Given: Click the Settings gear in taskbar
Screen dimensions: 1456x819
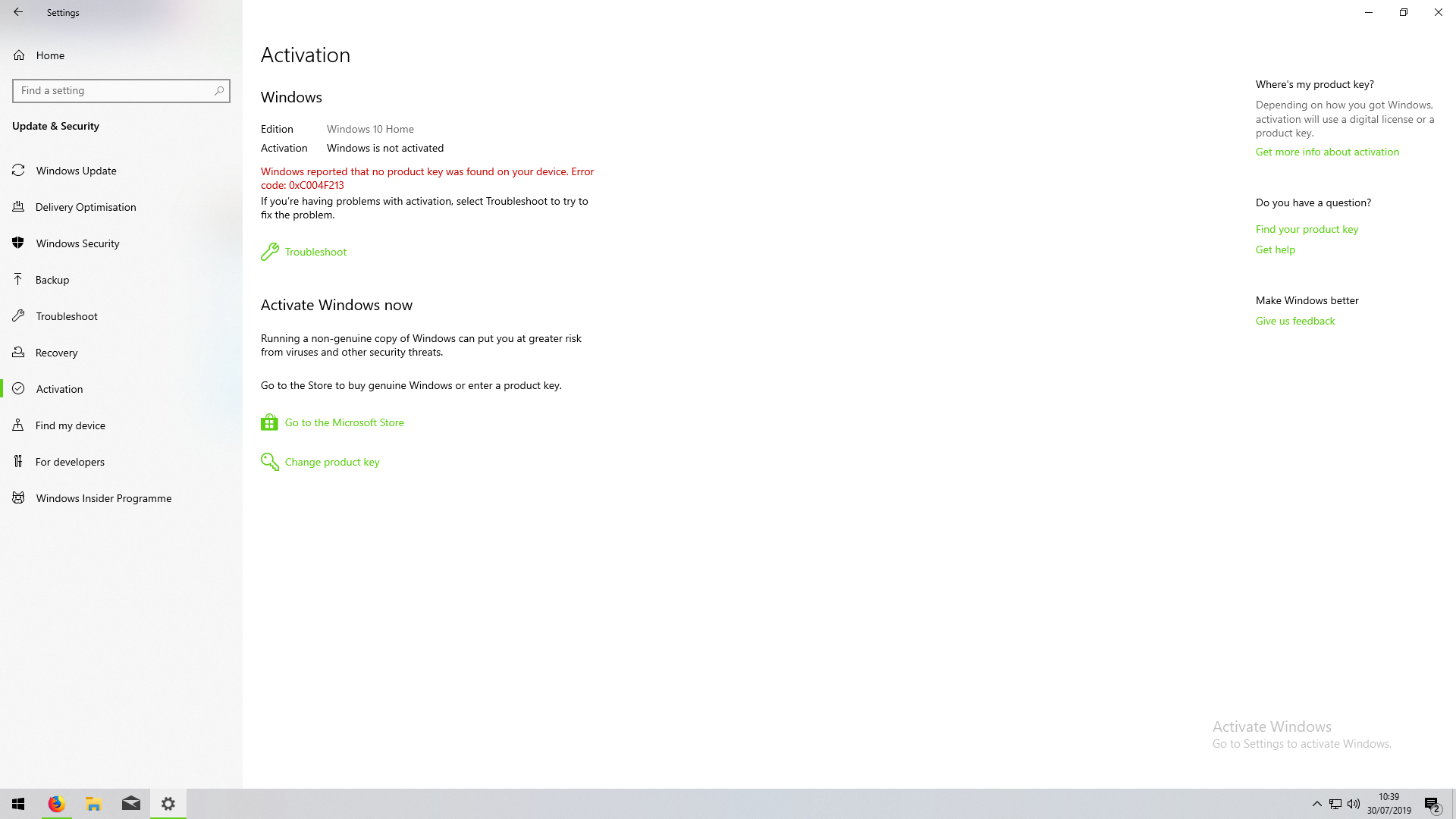Looking at the screenshot, I should pos(168,804).
